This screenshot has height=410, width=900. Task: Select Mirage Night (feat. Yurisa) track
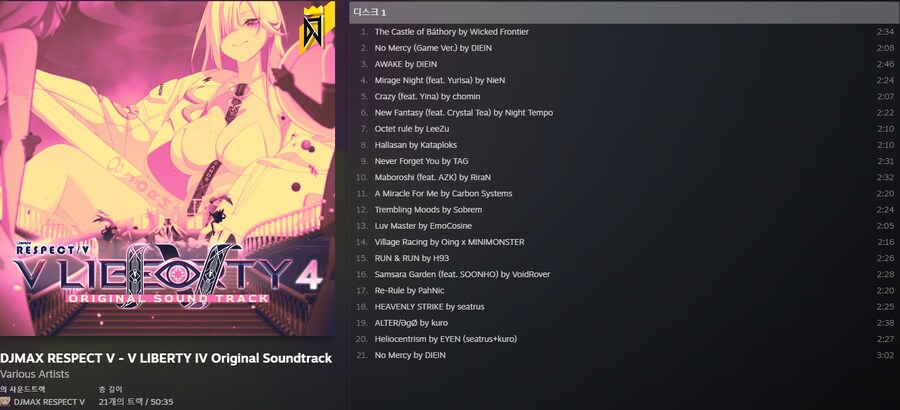tap(624, 80)
